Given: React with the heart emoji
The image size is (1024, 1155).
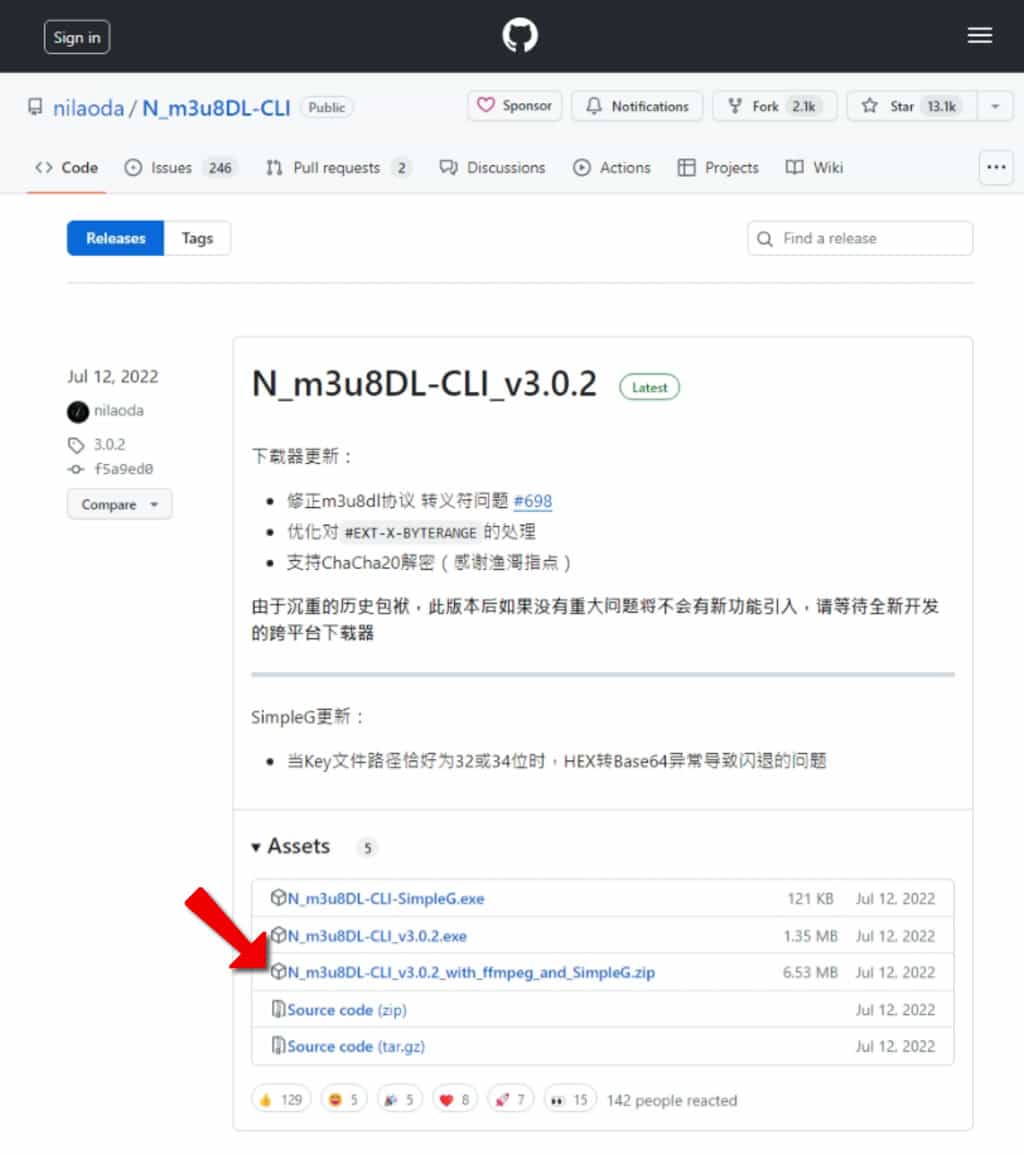Looking at the screenshot, I should (455, 1100).
